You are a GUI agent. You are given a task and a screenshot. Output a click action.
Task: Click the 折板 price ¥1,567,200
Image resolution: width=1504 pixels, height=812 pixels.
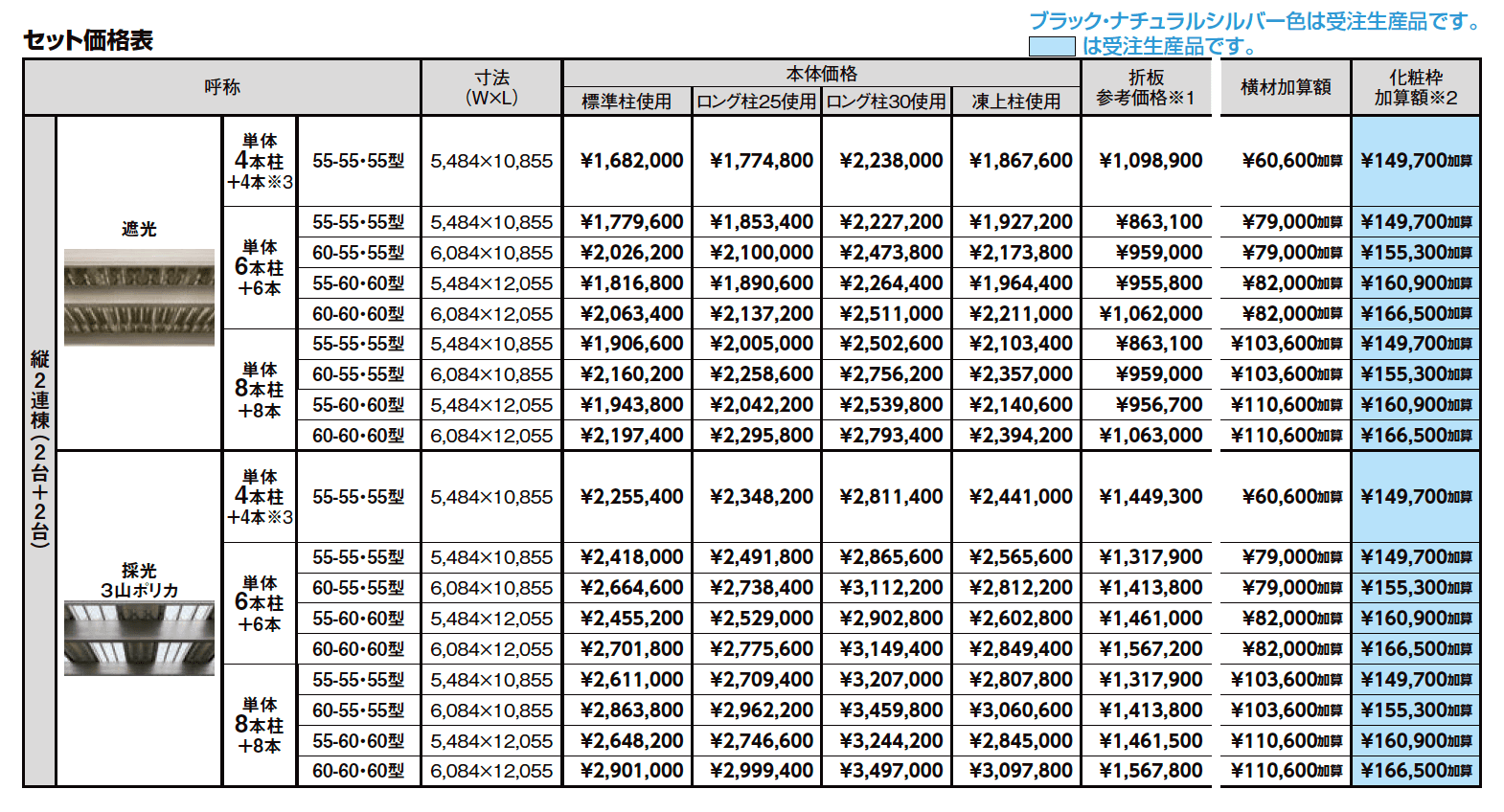1151,649
